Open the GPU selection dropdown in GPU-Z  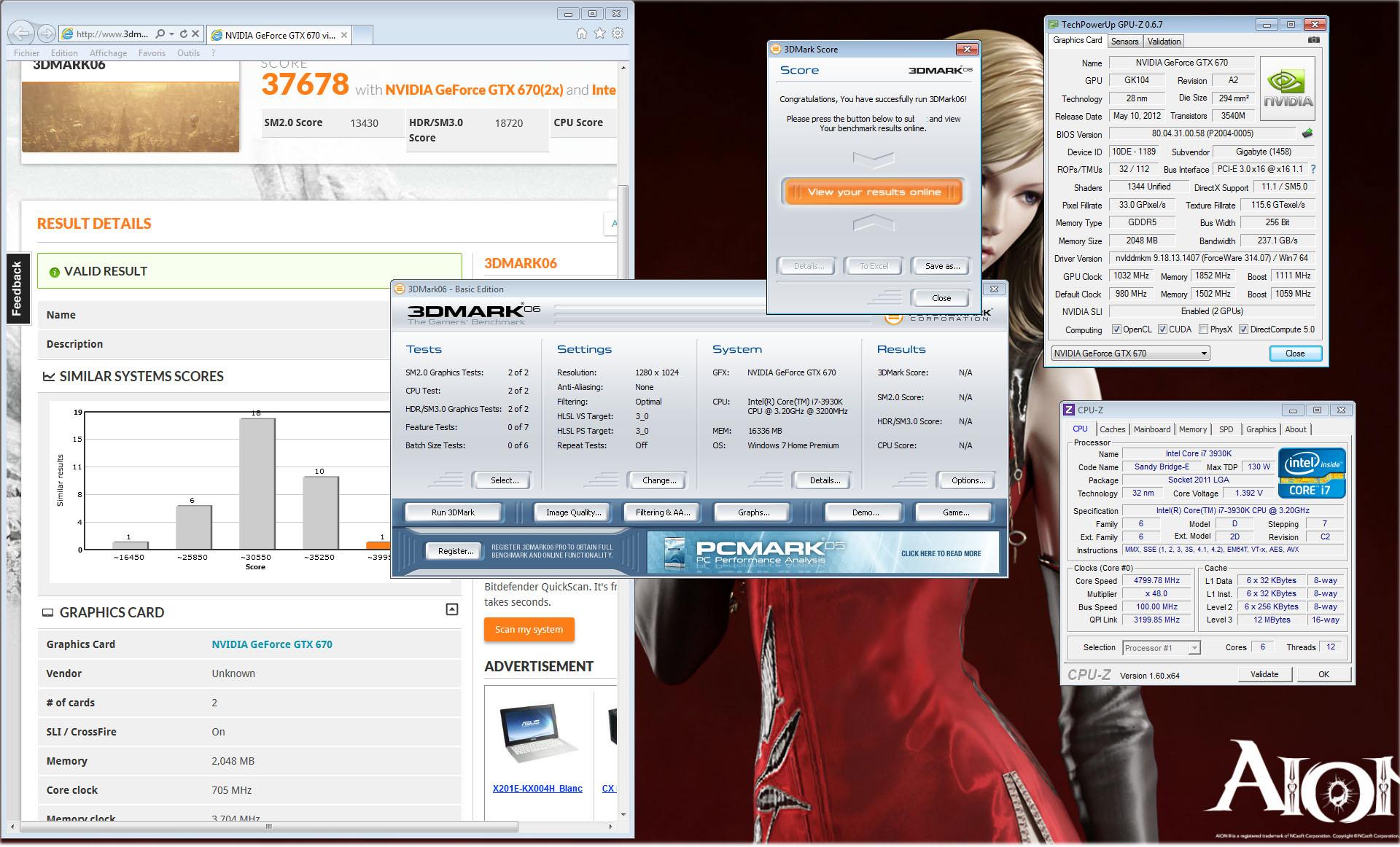coord(1130,354)
